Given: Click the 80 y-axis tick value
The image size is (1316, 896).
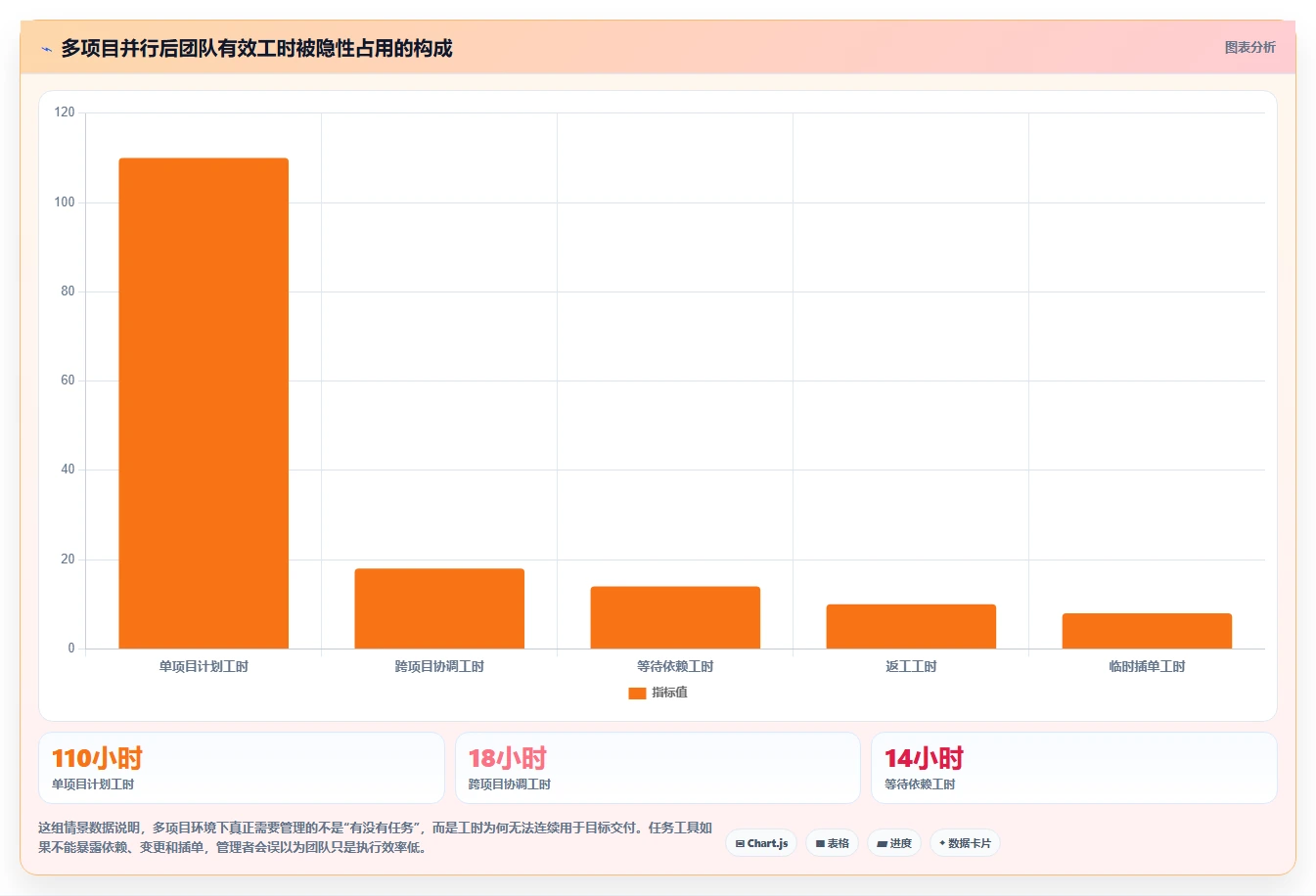Looking at the screenshot, I should 68,291.
